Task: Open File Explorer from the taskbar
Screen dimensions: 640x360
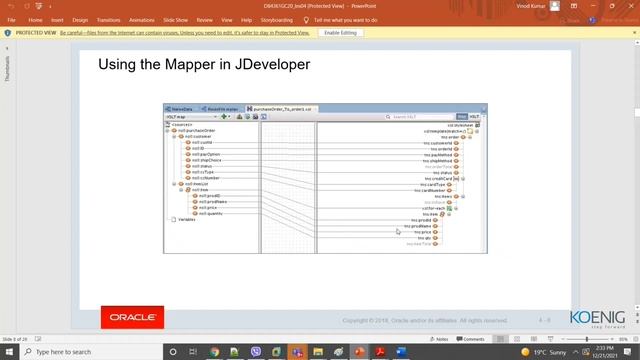Action: (x=318, y=352)
